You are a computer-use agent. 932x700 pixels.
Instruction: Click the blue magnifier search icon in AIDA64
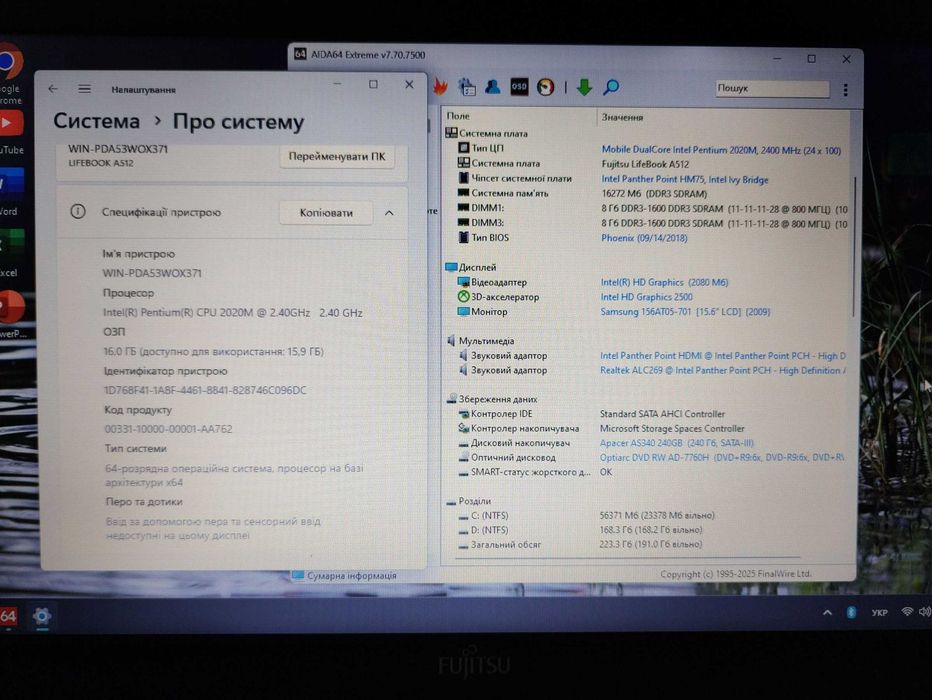tap(610, 87)
